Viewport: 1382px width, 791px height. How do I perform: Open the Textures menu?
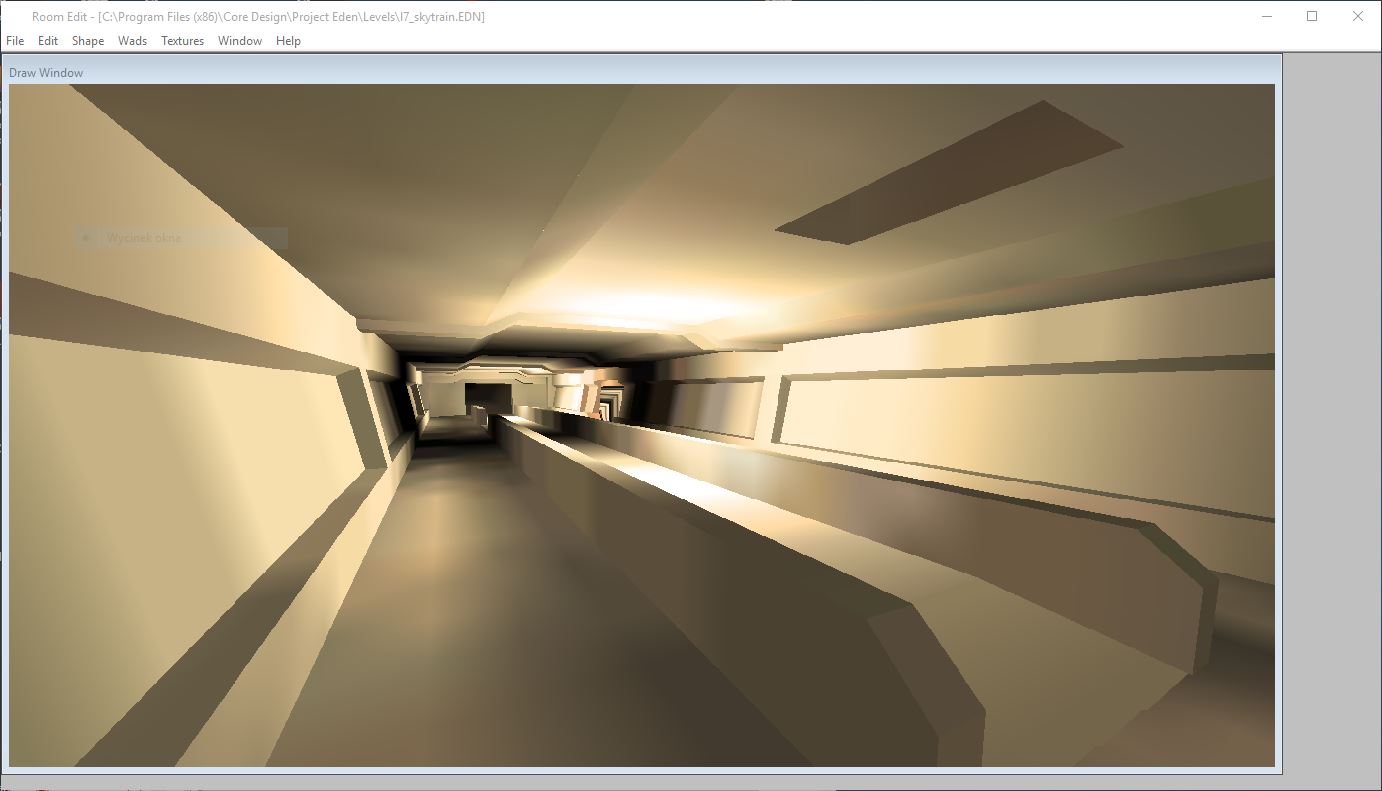coord(182,41)
